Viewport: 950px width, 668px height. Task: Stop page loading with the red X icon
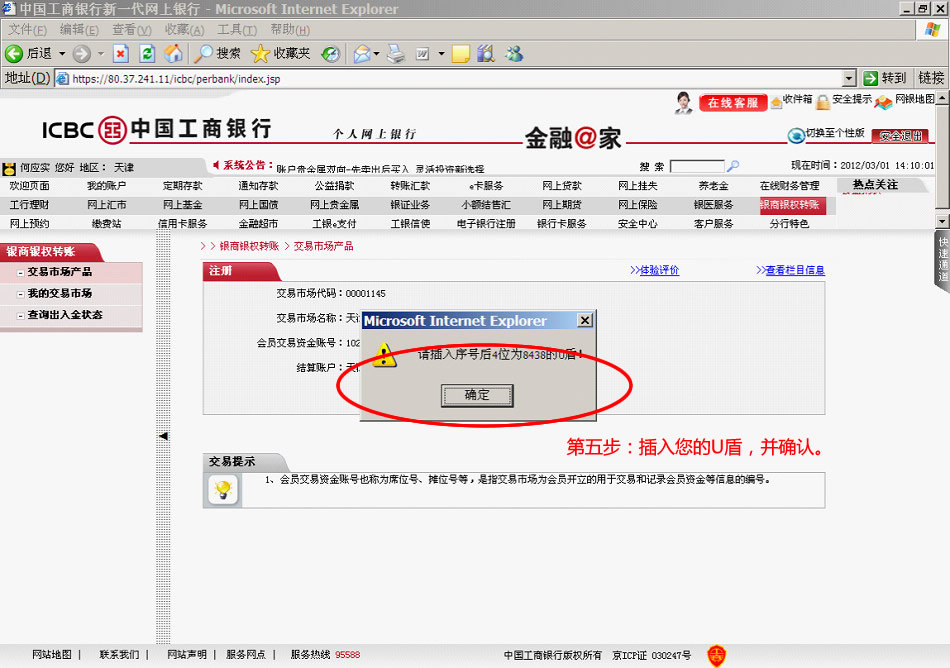[121, 54]
